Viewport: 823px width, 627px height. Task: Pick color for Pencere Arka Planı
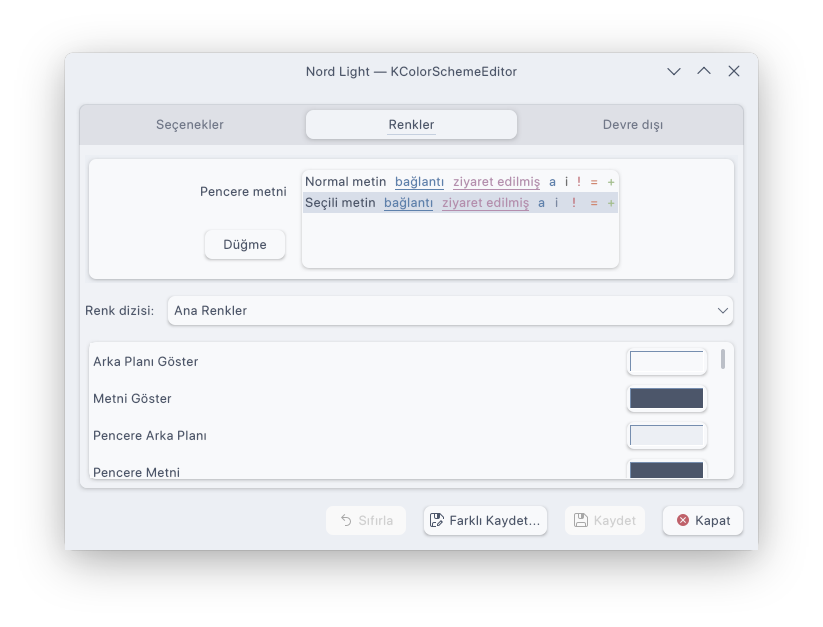tap(667, 435)
